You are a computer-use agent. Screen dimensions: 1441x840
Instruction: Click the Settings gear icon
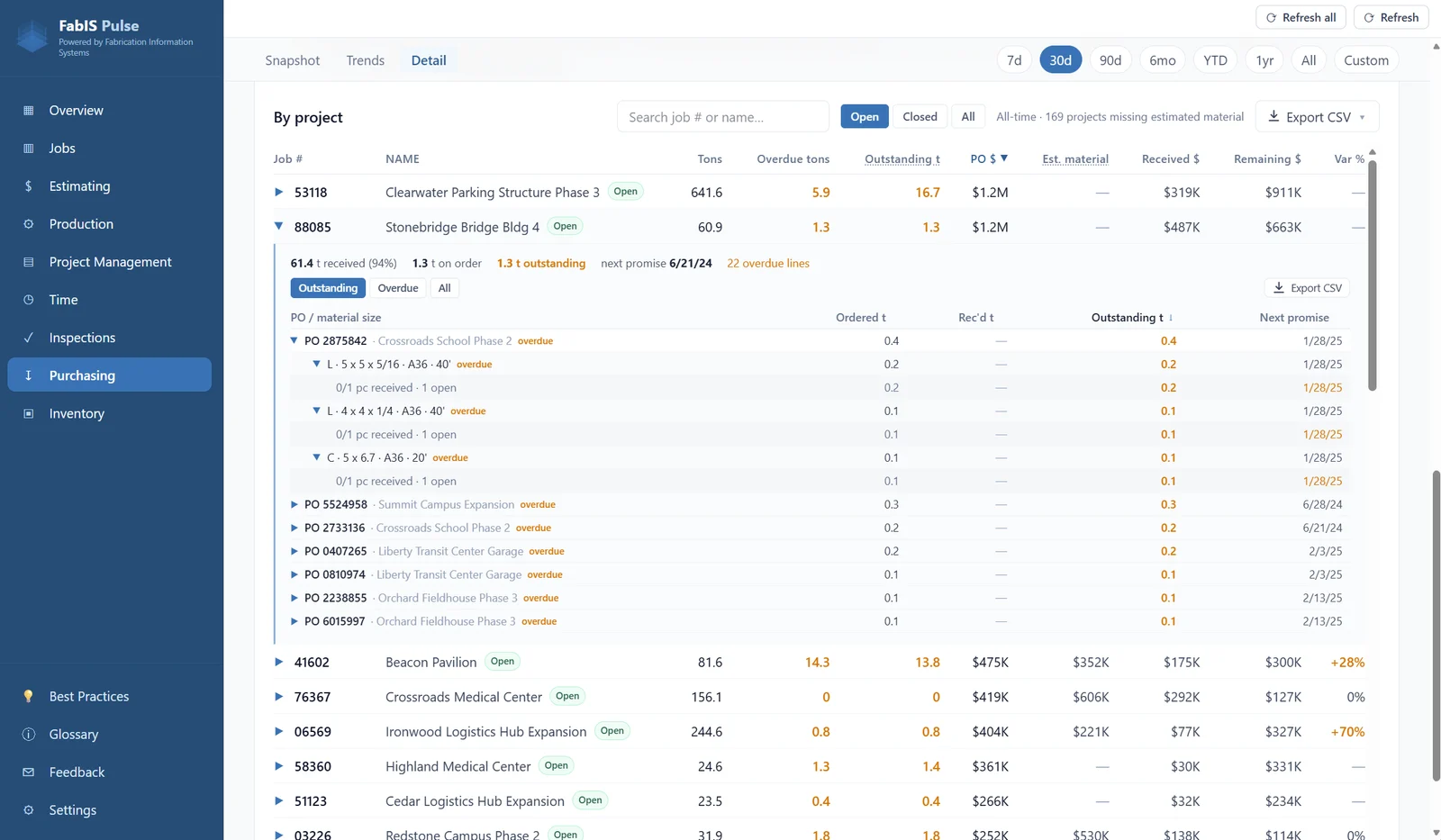click(28, 810)
